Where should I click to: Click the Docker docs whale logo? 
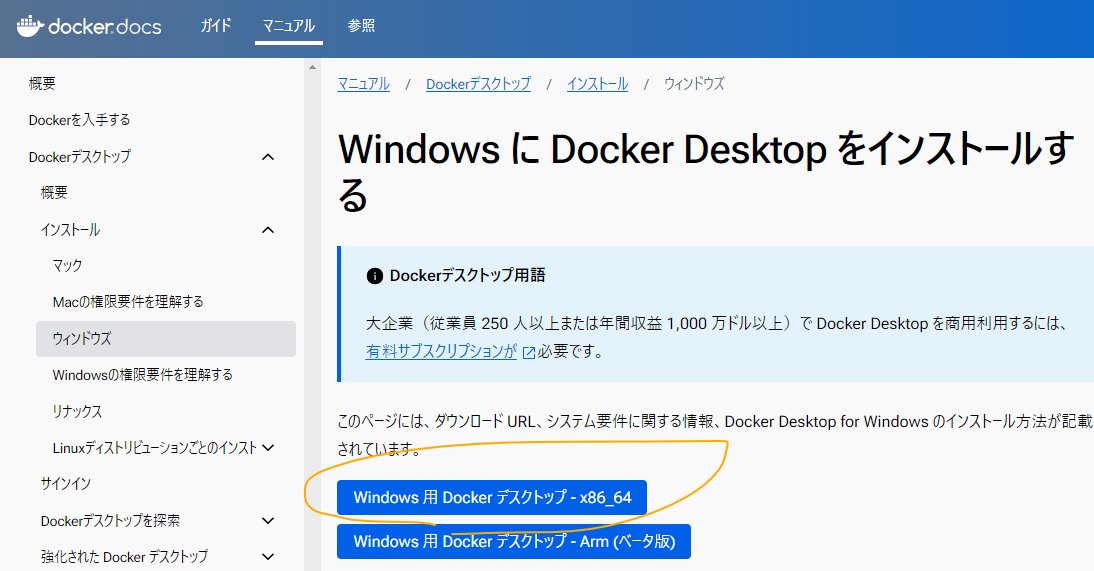click(89, 27)
